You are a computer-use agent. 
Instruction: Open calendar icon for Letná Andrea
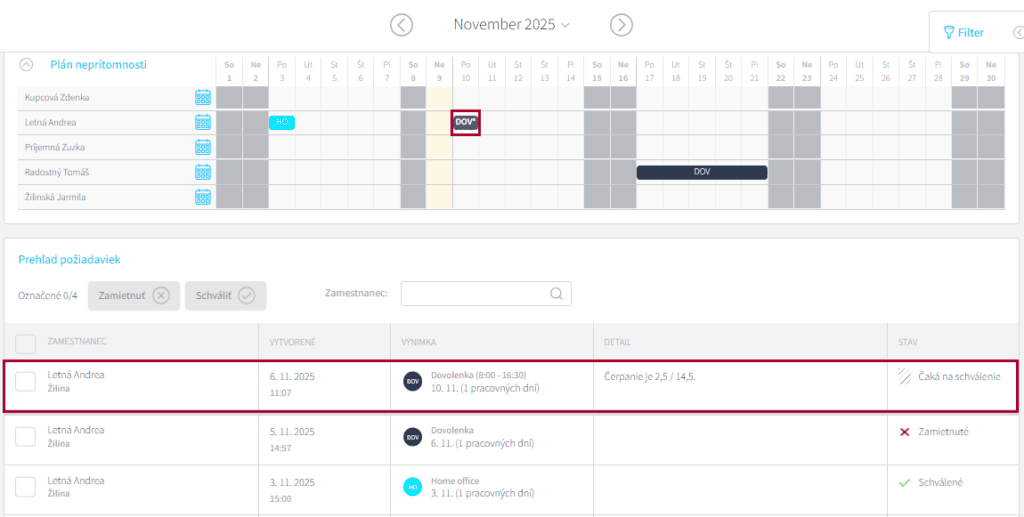[x=203, y=123]
